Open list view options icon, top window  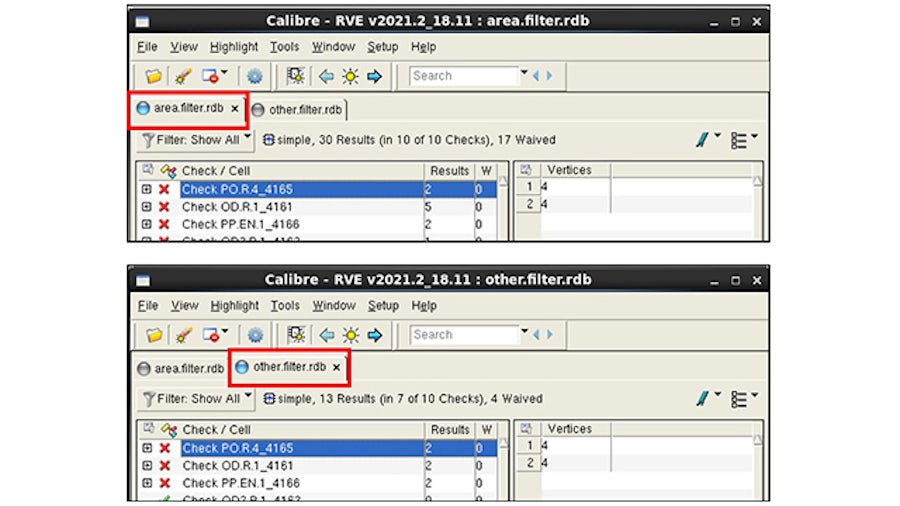pyautogui.click(x=738, y=141)
